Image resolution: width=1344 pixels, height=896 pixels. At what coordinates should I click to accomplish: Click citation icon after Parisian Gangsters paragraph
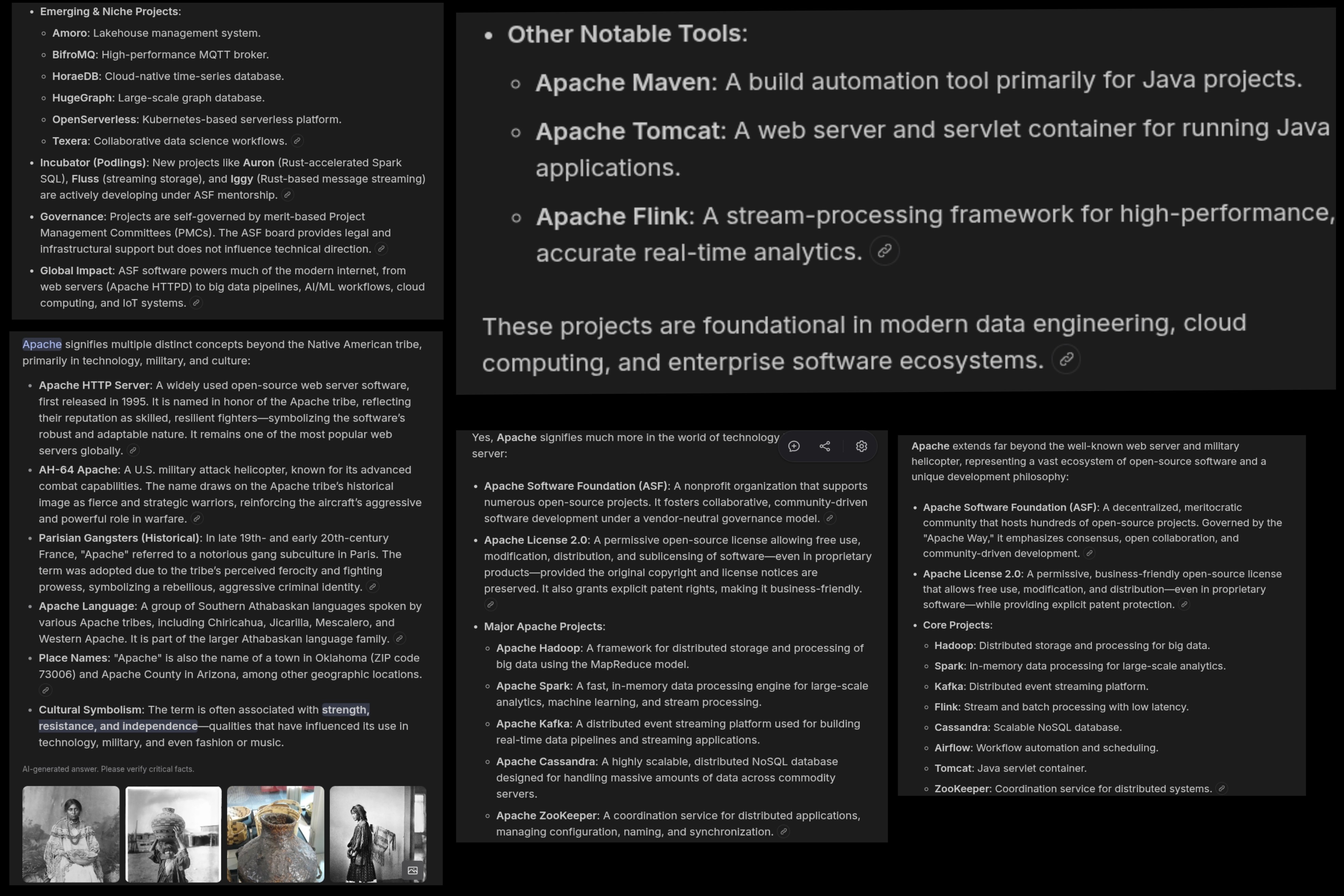click(373, 587)
